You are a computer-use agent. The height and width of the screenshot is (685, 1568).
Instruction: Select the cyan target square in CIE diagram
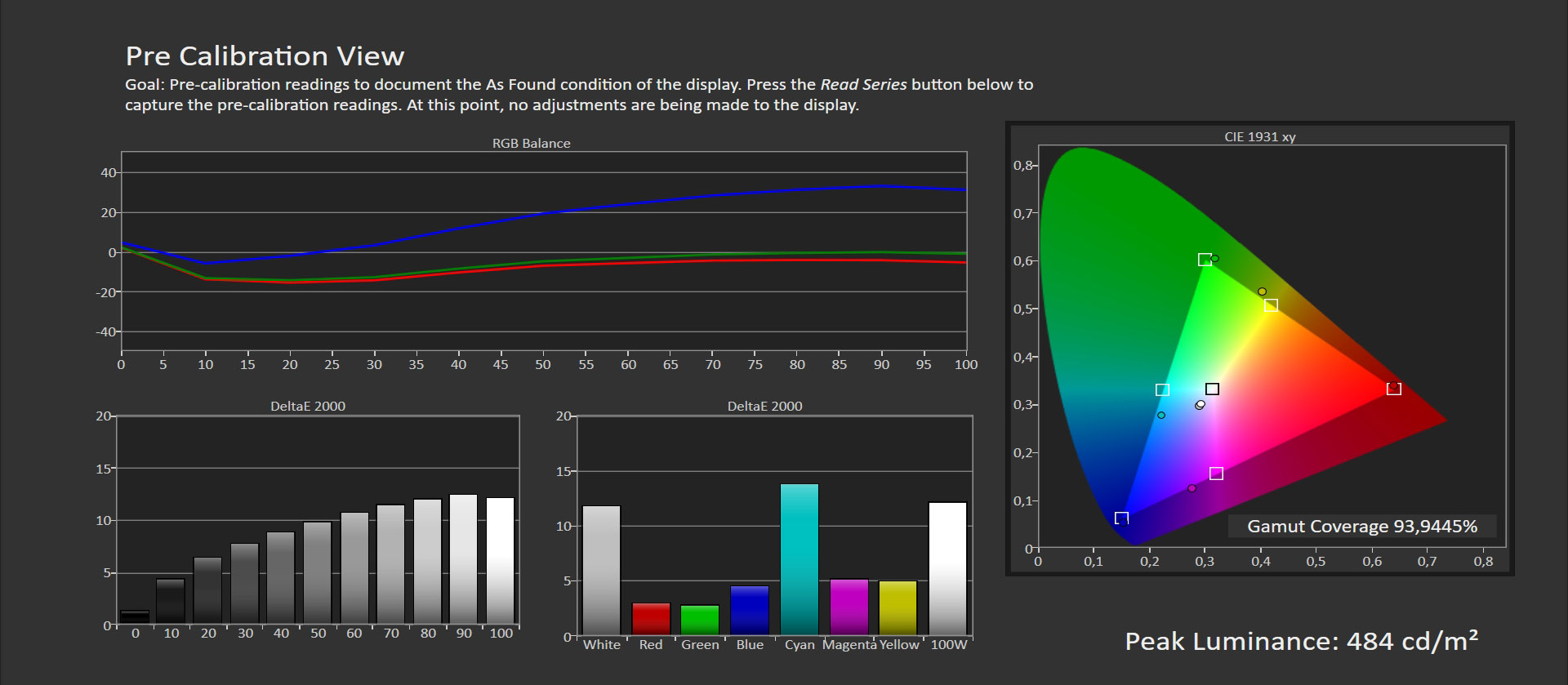[1162, 389]
